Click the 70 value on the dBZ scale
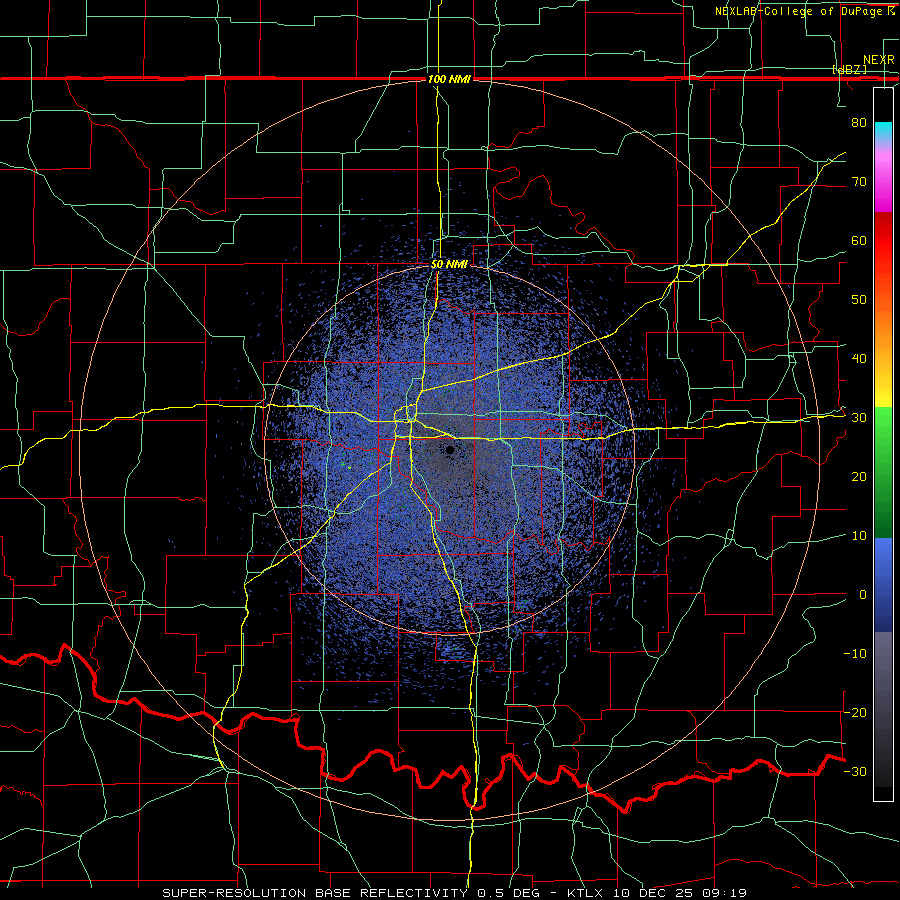 pos(859,182)
